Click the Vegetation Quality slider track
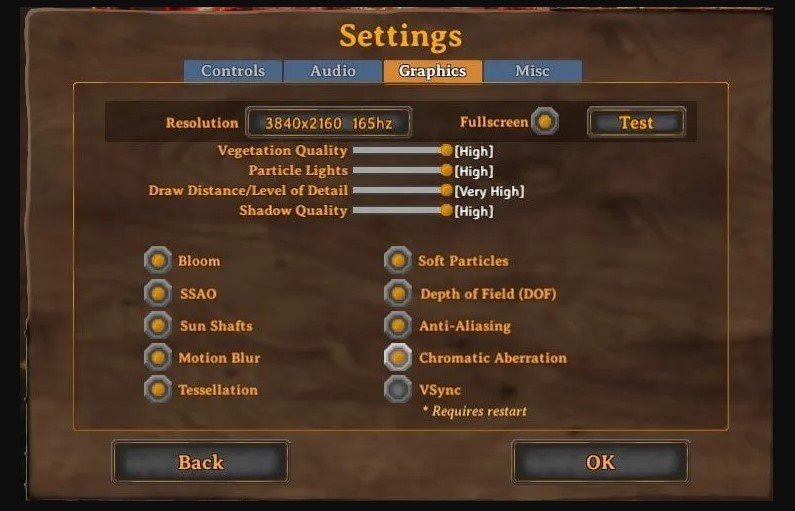The height and width of the screenshot is (511, 795). [x=398, y=151]
